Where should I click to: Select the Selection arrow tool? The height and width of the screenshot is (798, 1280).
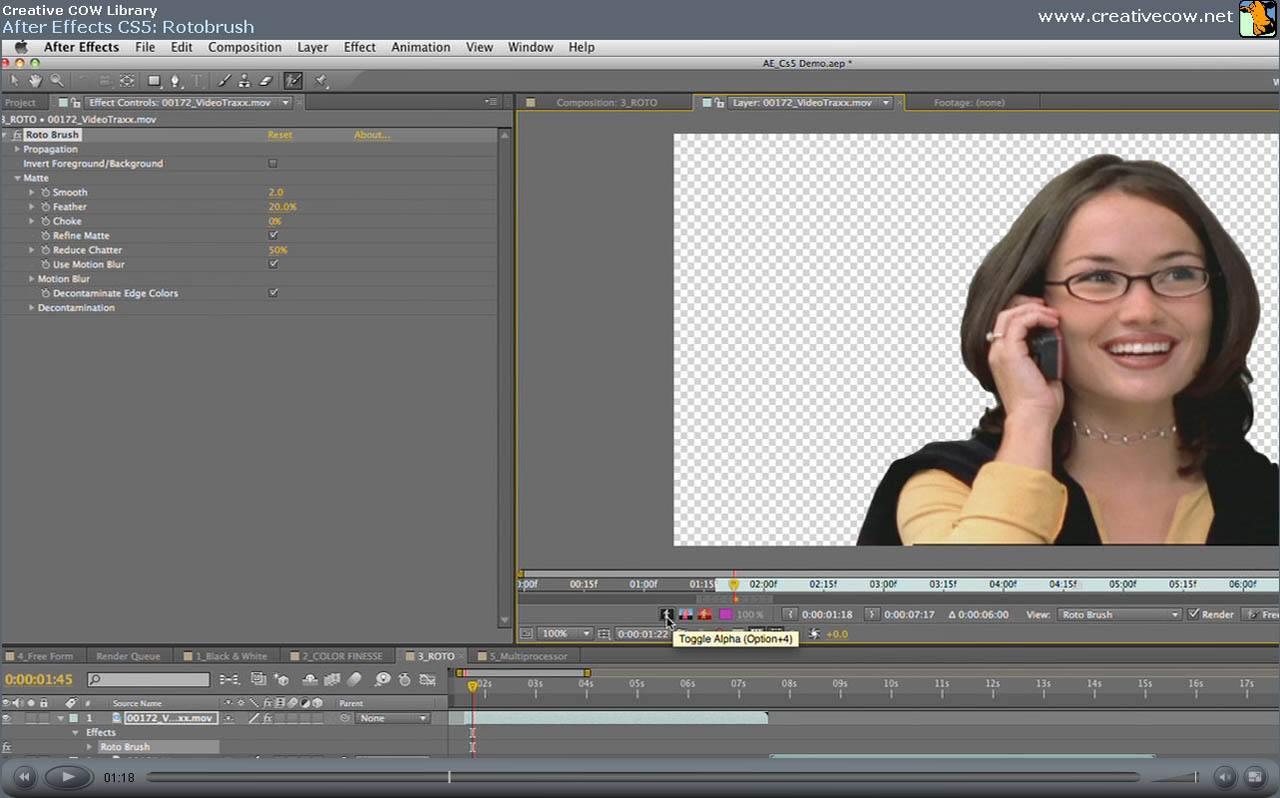15,80
